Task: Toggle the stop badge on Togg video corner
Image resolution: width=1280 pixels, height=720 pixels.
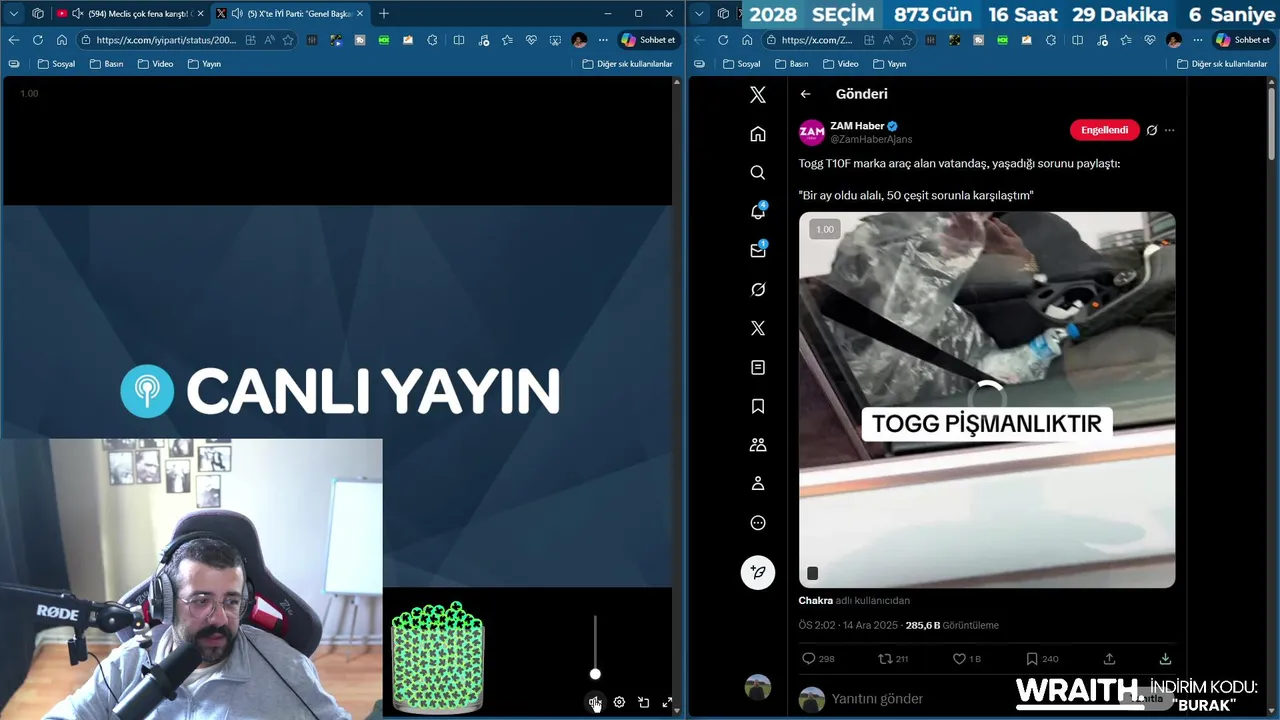Action: pos(812,573)
